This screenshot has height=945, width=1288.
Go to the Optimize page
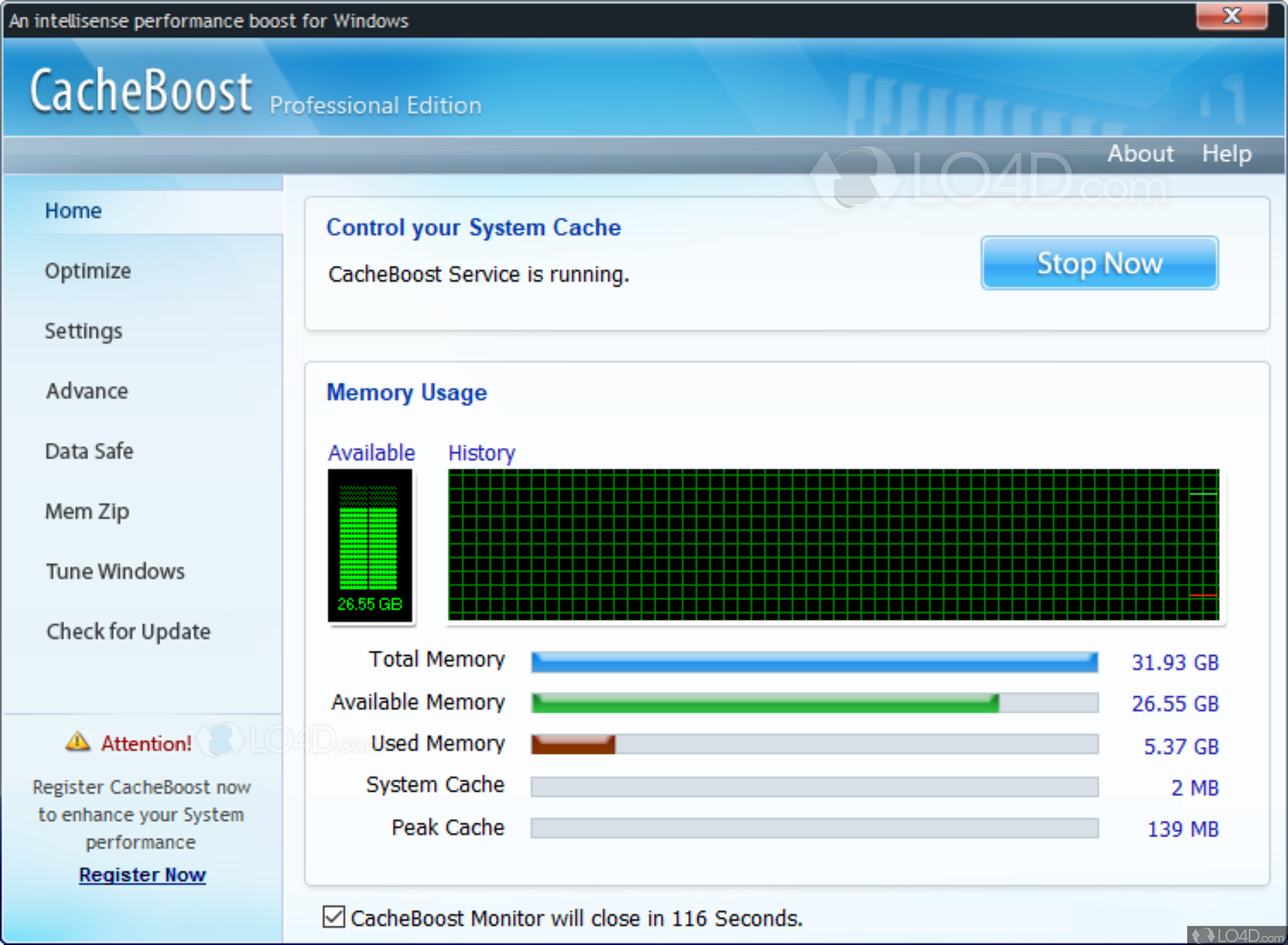(x=88, y=271)
